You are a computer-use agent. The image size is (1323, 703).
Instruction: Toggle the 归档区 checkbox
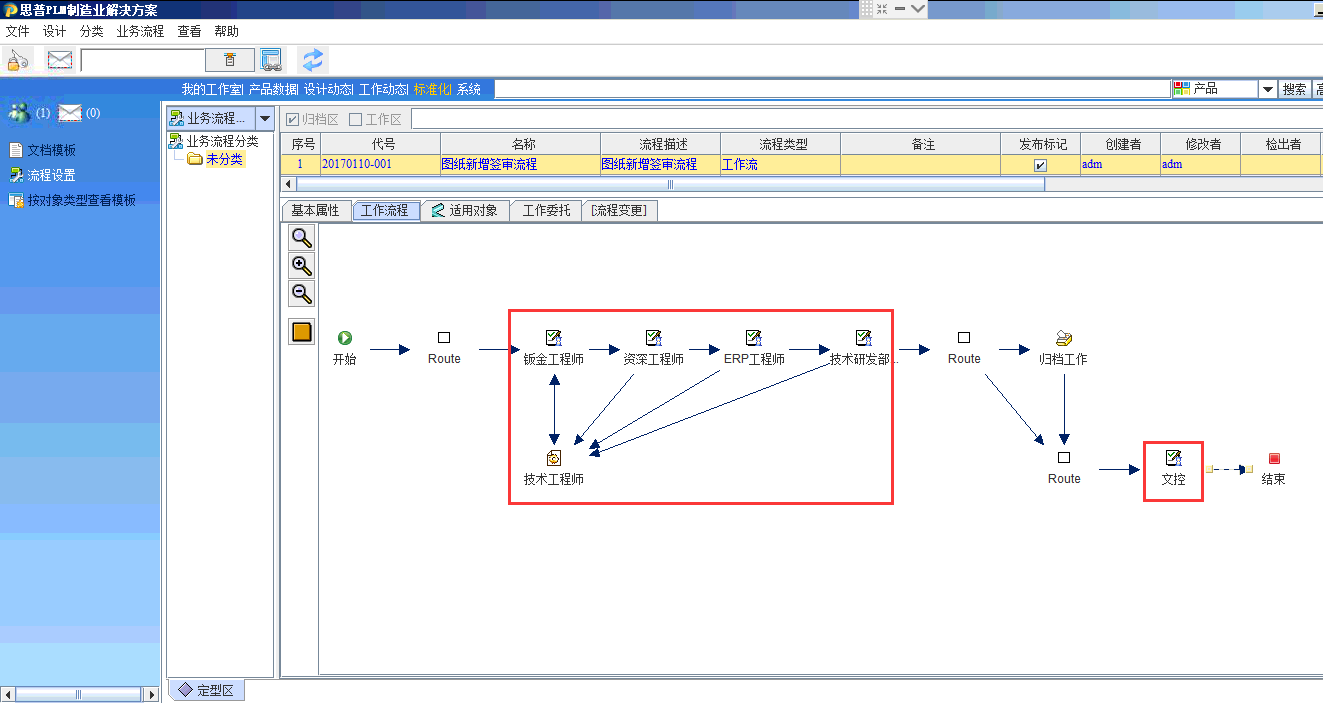[292, 120]
